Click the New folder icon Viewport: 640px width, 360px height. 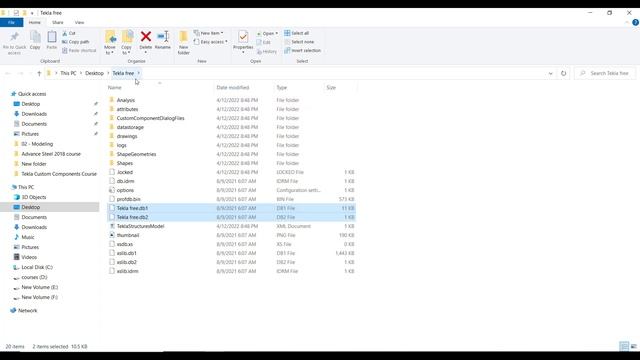(x=184, y=37)
